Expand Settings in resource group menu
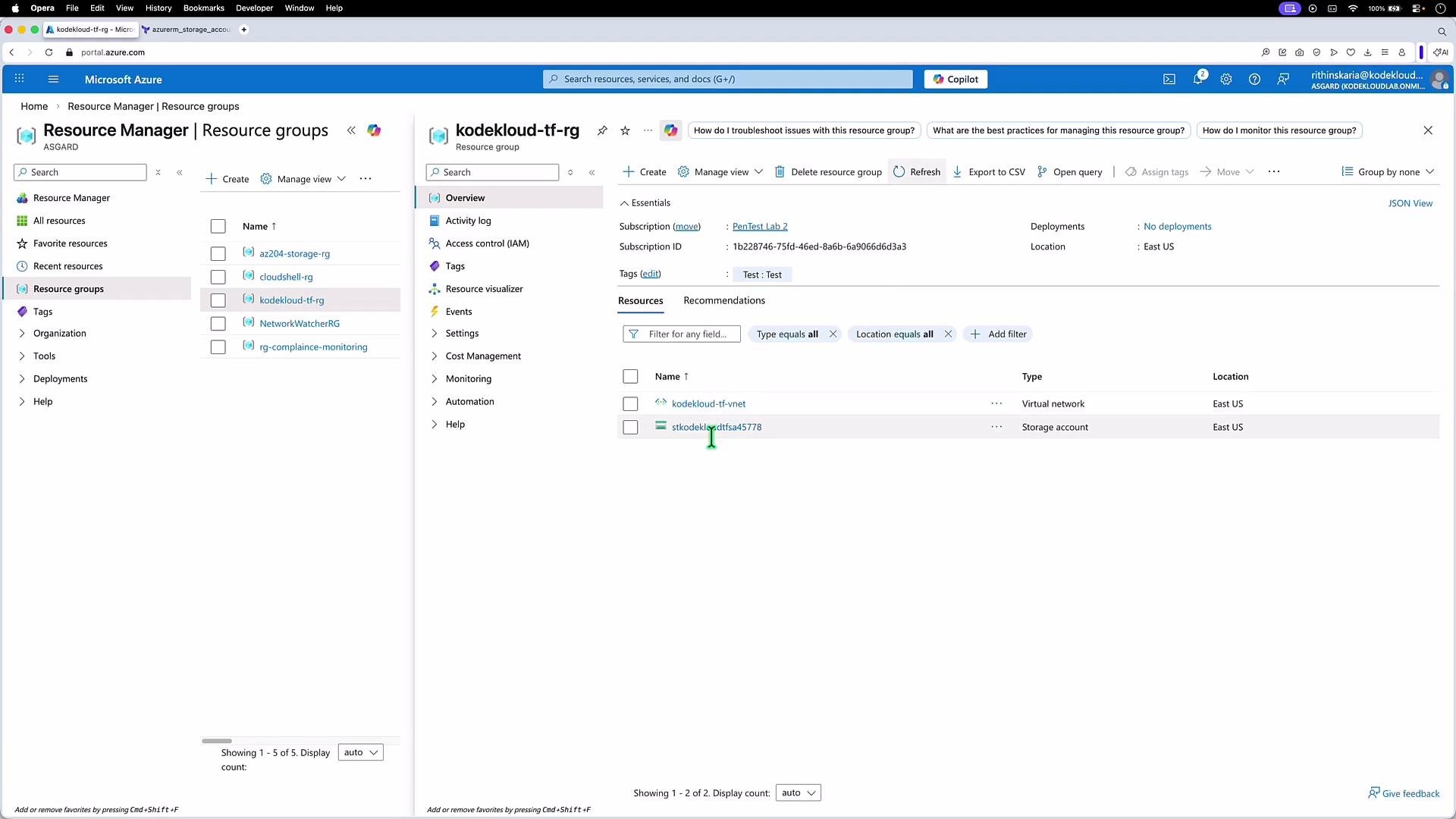The height and width of the screenshot is (819, 1456). (x=434, y=333)
